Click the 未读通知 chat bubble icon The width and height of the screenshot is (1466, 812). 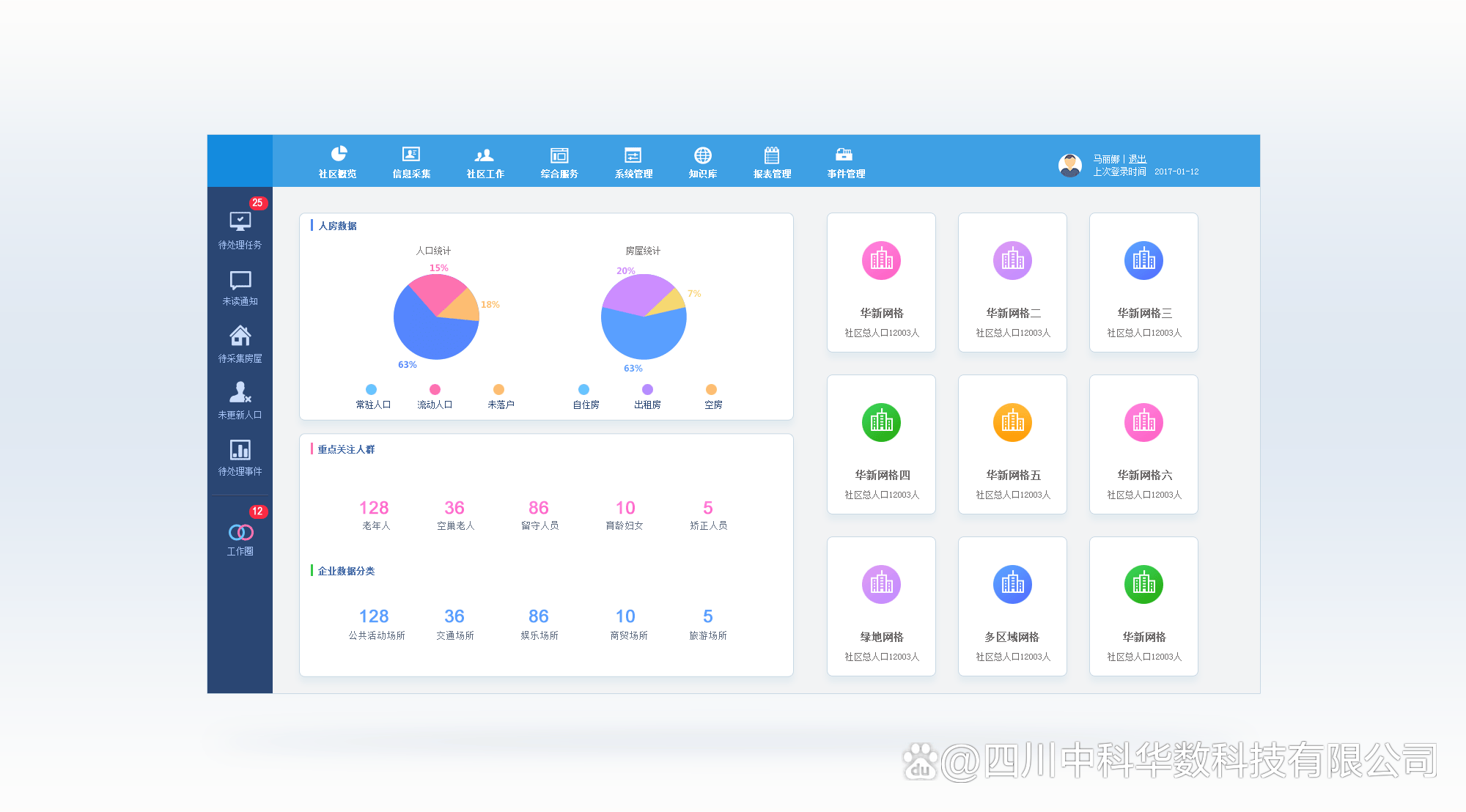click(240, 280)
